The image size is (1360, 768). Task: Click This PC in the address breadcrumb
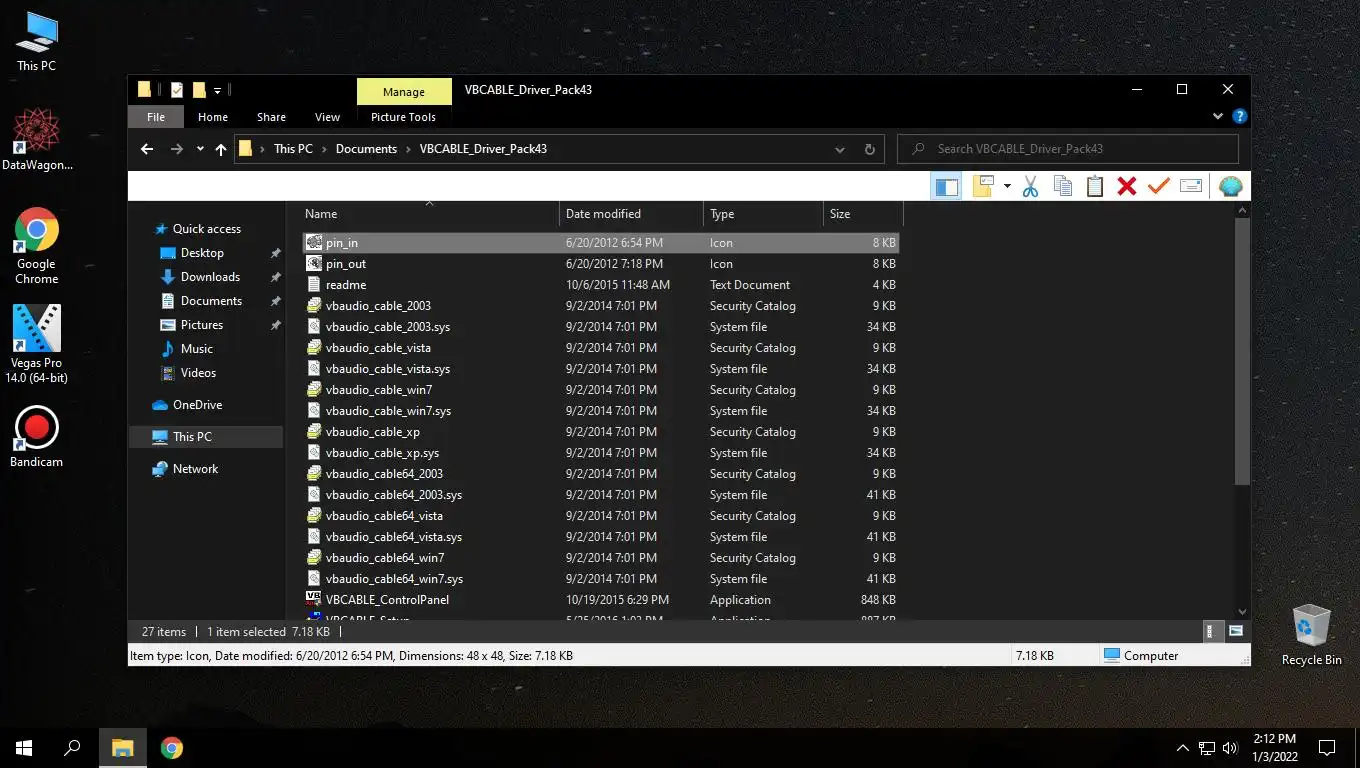pos(293,149)
